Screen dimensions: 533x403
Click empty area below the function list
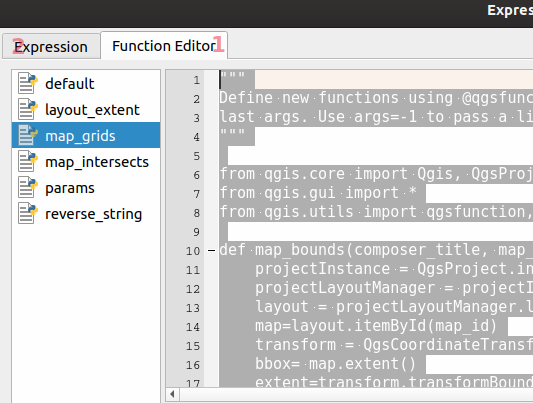(x=86, y=313)
